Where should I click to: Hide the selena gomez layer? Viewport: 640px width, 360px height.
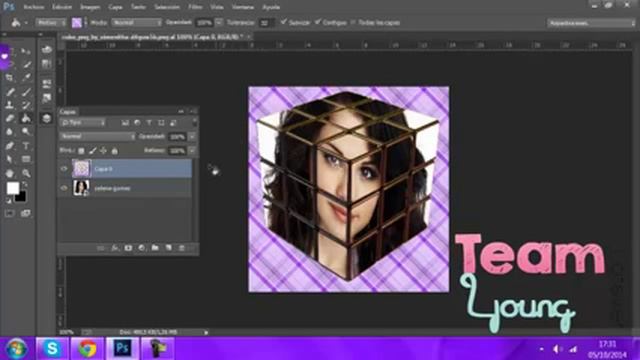coord(64,188)
